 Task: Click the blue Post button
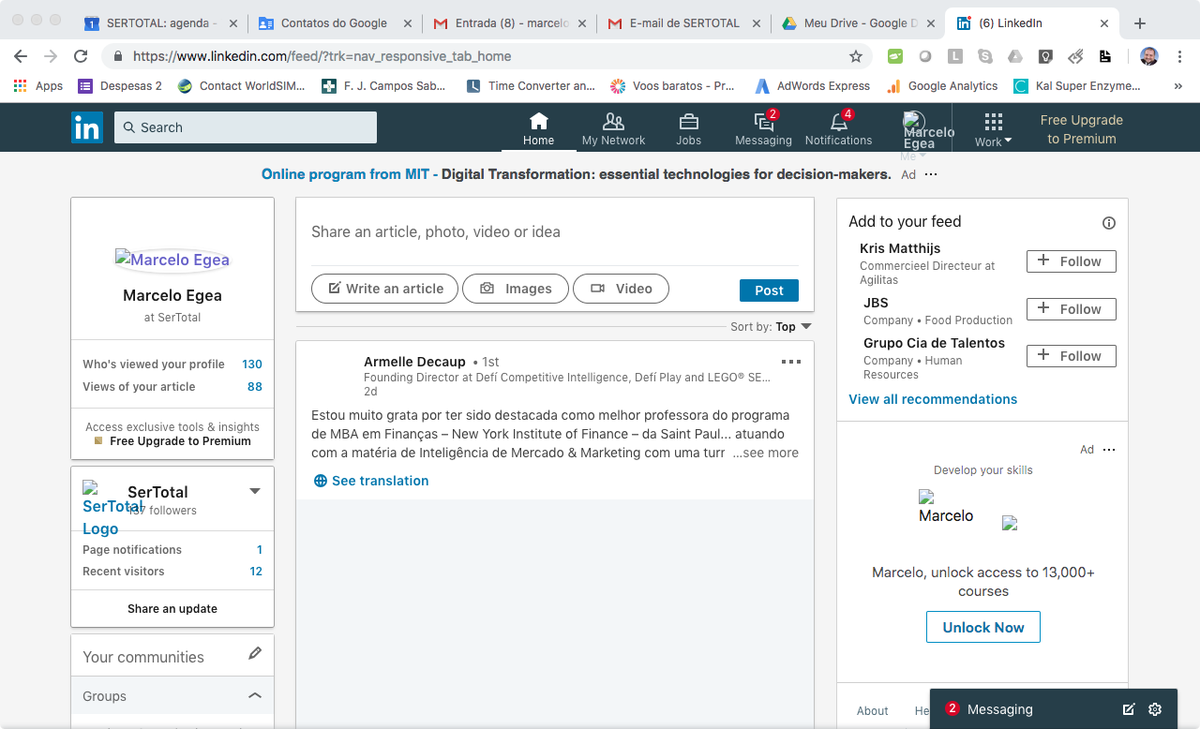[x=769, y=290]
